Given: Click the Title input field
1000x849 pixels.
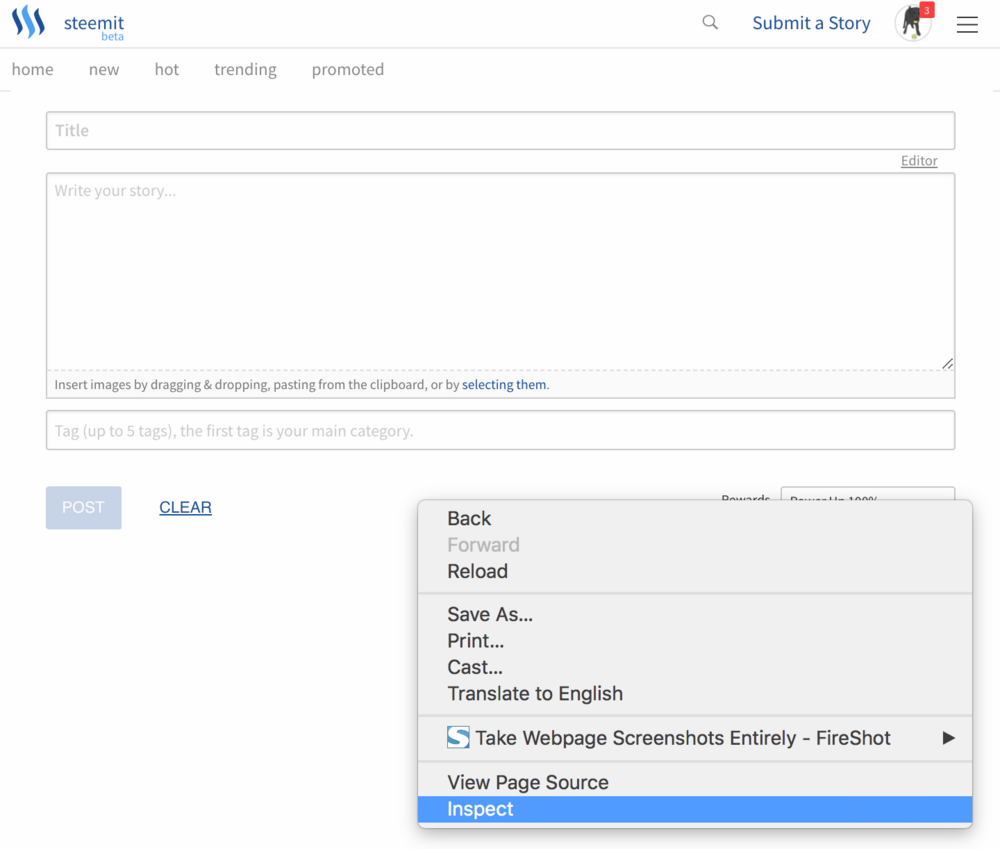Looking at the screenshot, I should [500, 130].
